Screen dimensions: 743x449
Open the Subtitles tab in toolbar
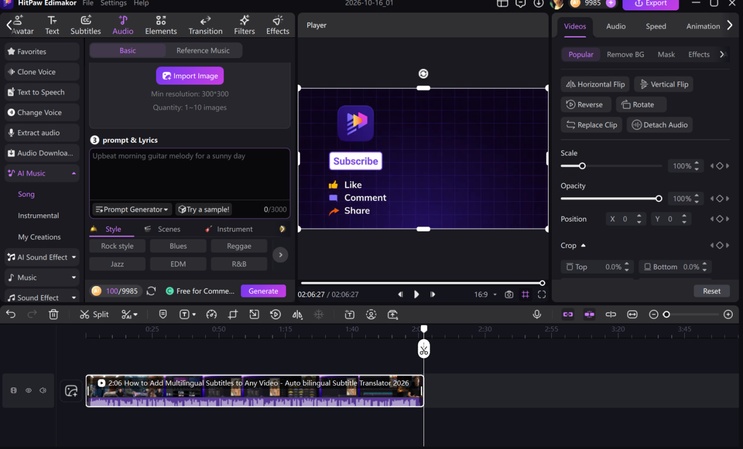[85, 25]
